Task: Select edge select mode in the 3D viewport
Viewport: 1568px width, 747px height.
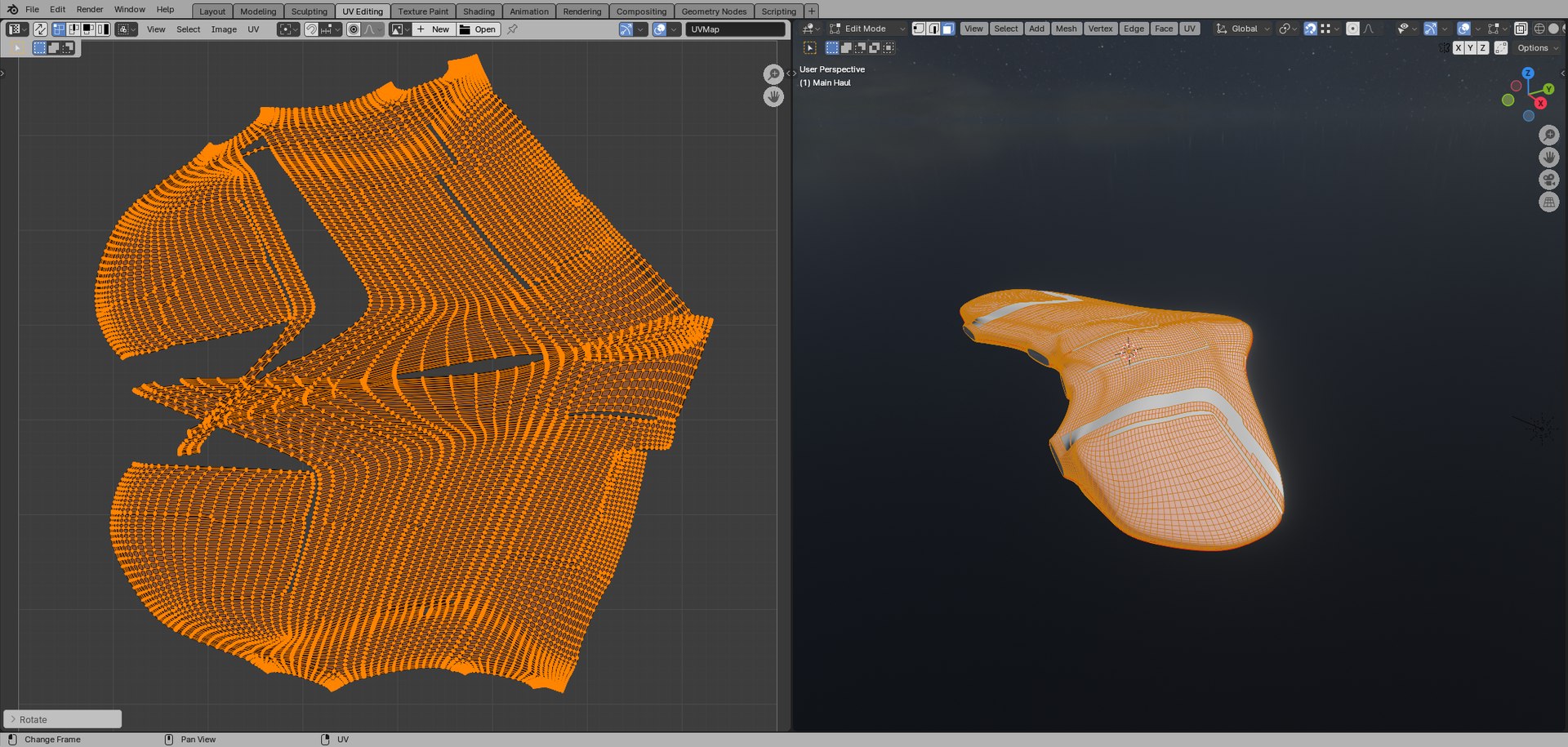Action: point(933,29)
